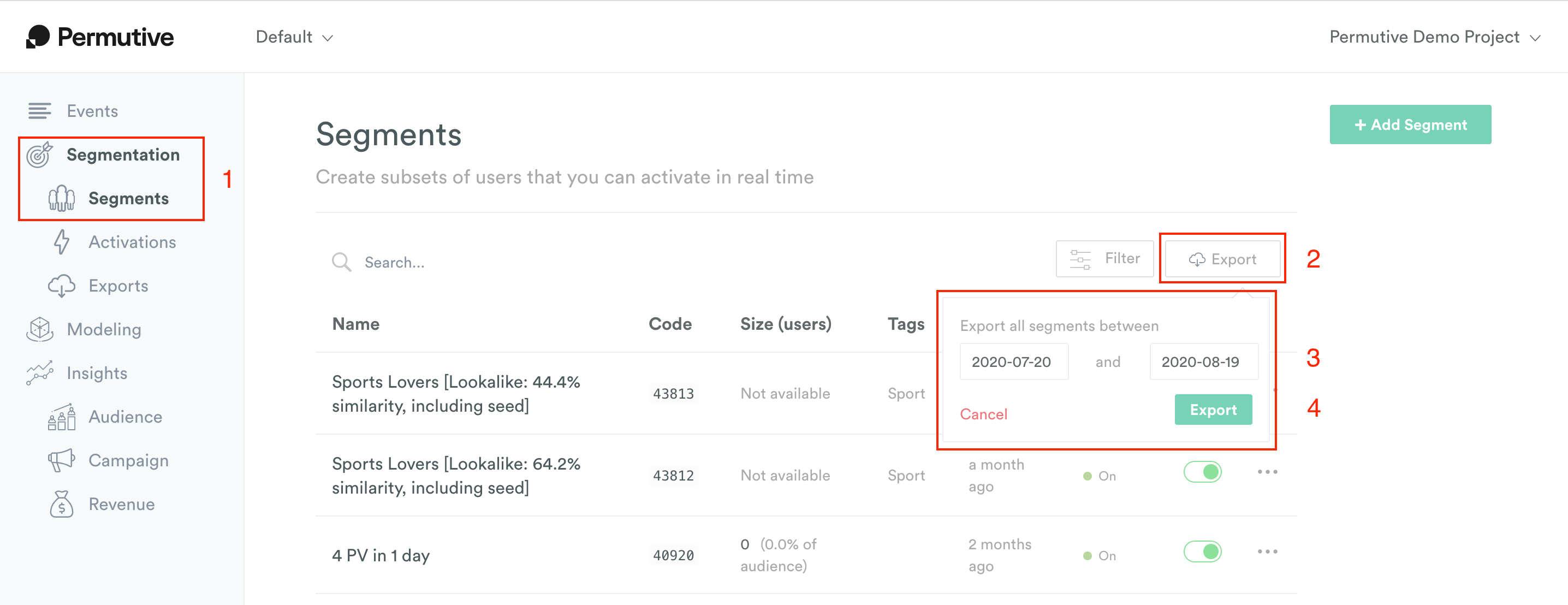Click the Filter button

[x=1104, y=259]
